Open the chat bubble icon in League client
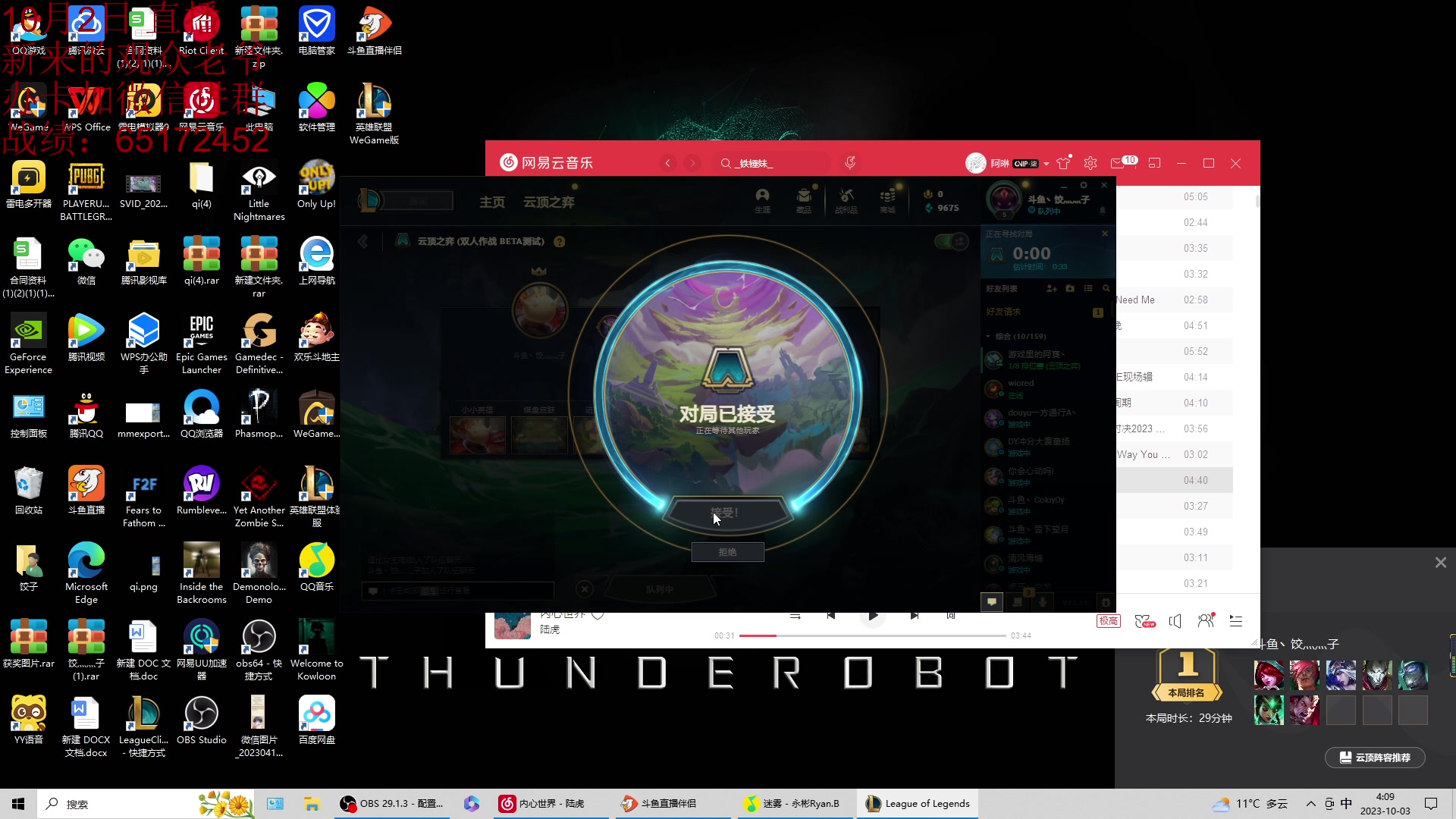The width and height of the screenshot is (1456, 819). 992,602
